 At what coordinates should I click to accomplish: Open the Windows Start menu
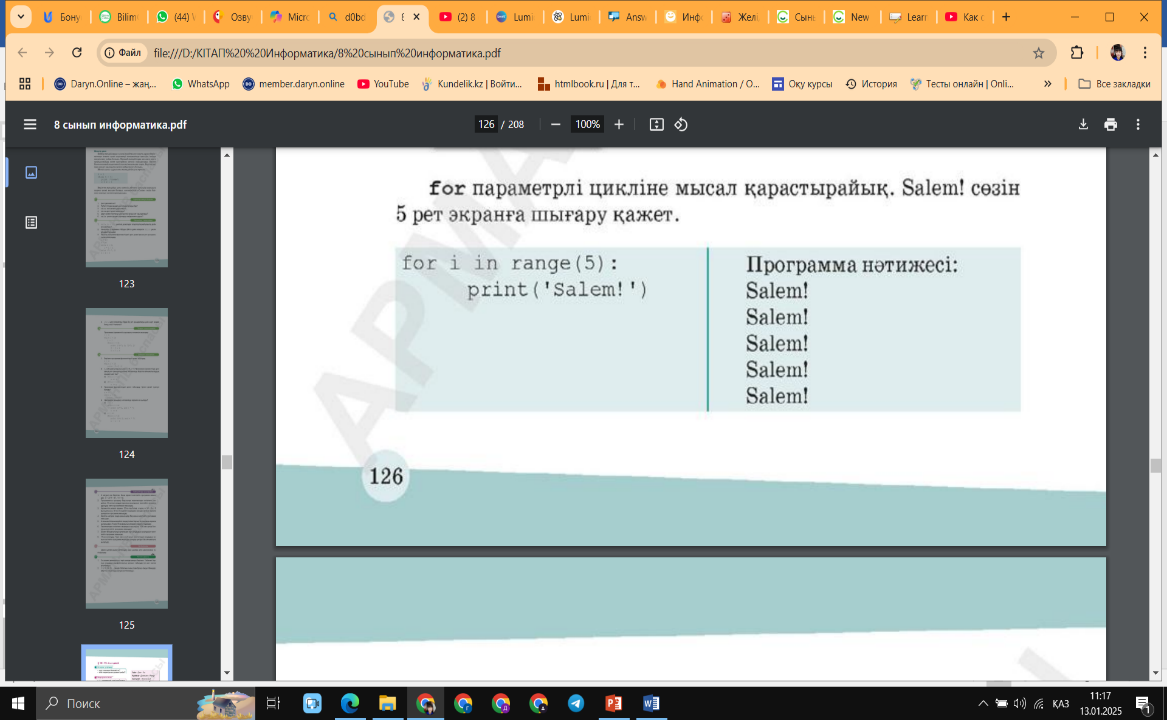(x=18, y=703)
